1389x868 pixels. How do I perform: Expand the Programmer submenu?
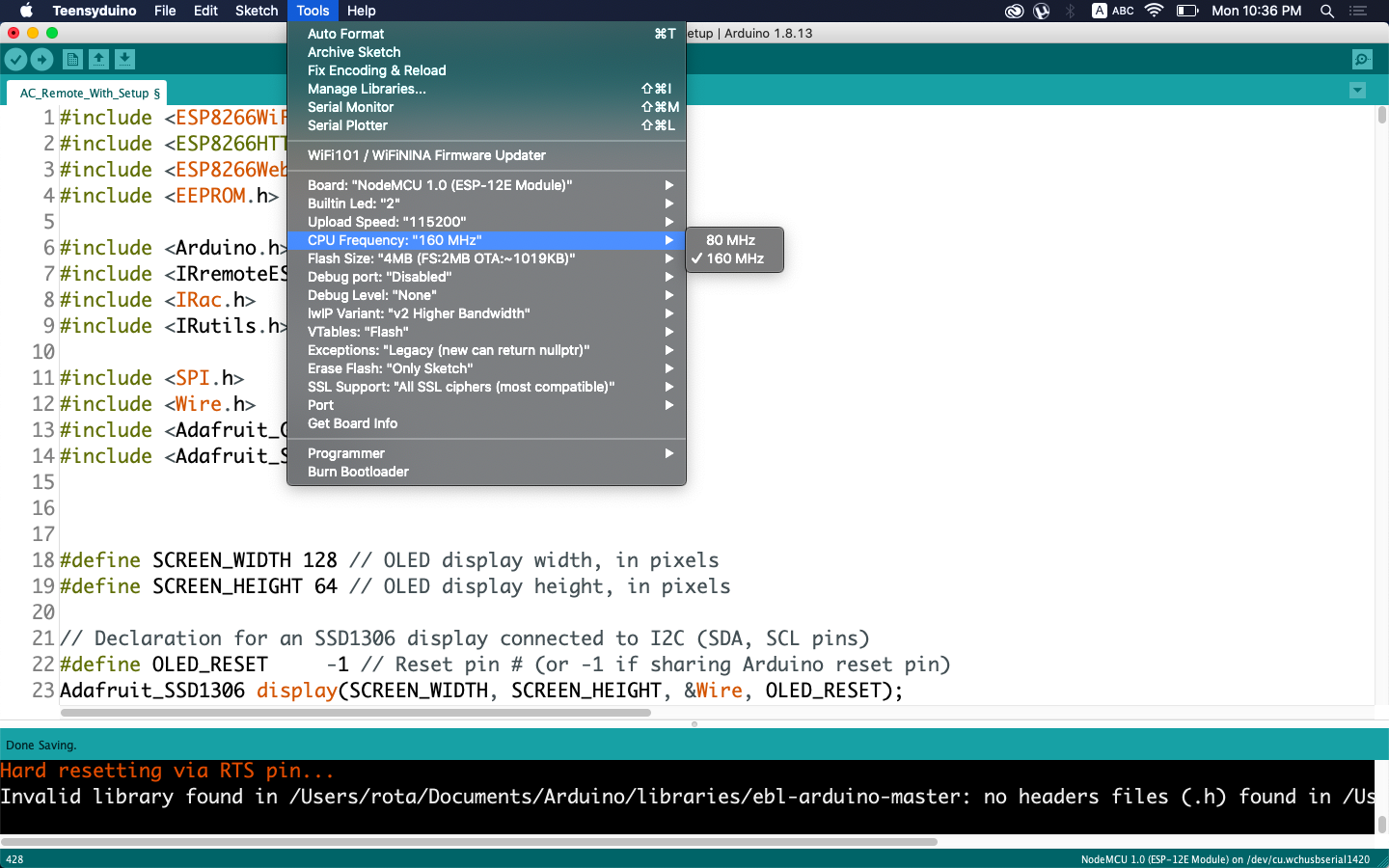pyautogui.click(x=486, y=453)
